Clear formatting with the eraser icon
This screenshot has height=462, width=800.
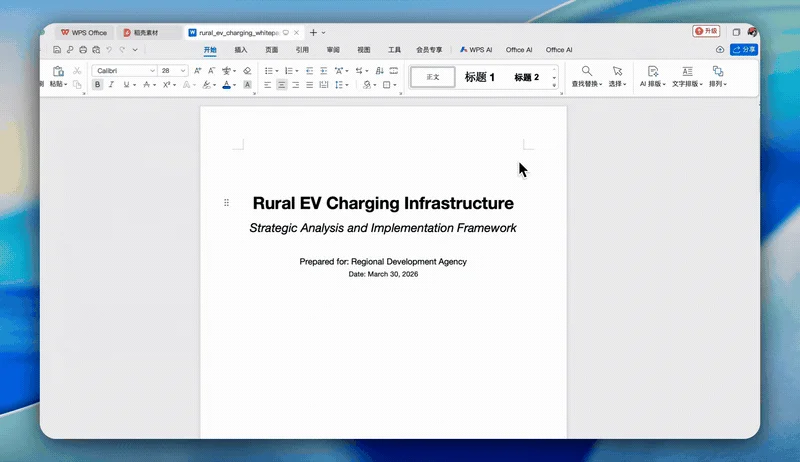[x=247, y=70]
